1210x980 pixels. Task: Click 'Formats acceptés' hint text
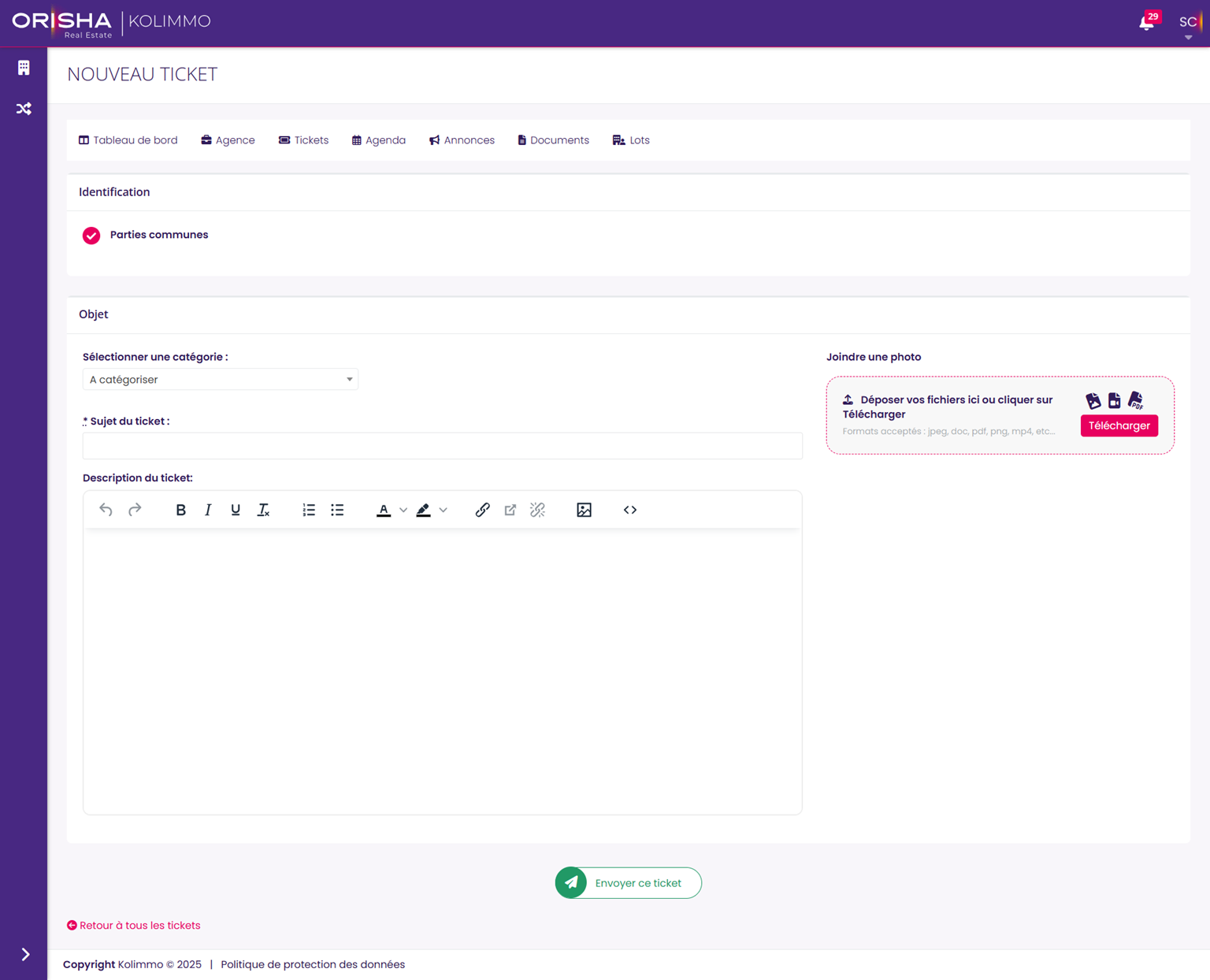coord(948,432)
